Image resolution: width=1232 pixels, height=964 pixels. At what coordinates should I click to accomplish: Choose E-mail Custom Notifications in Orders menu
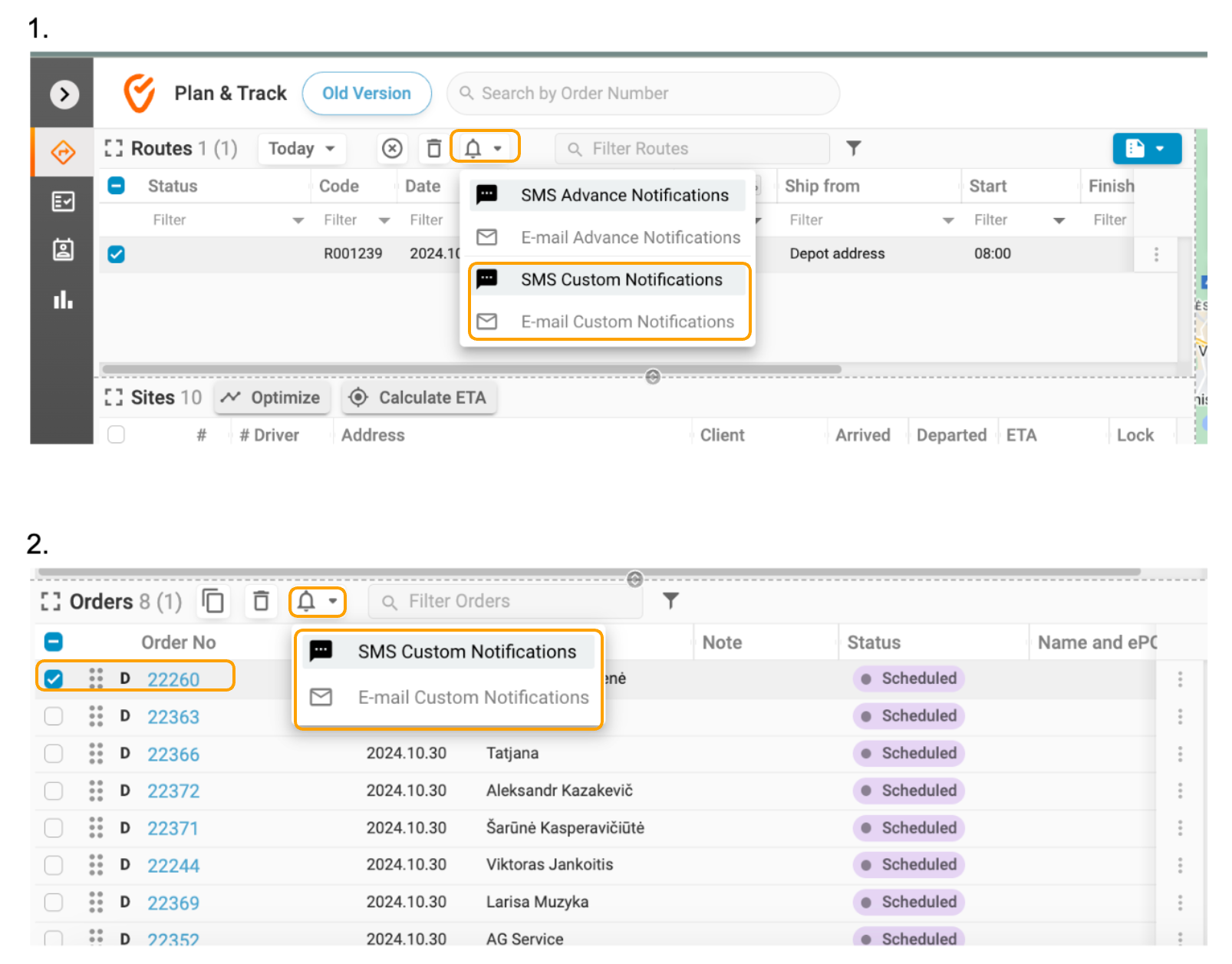(x=473, y=697)
